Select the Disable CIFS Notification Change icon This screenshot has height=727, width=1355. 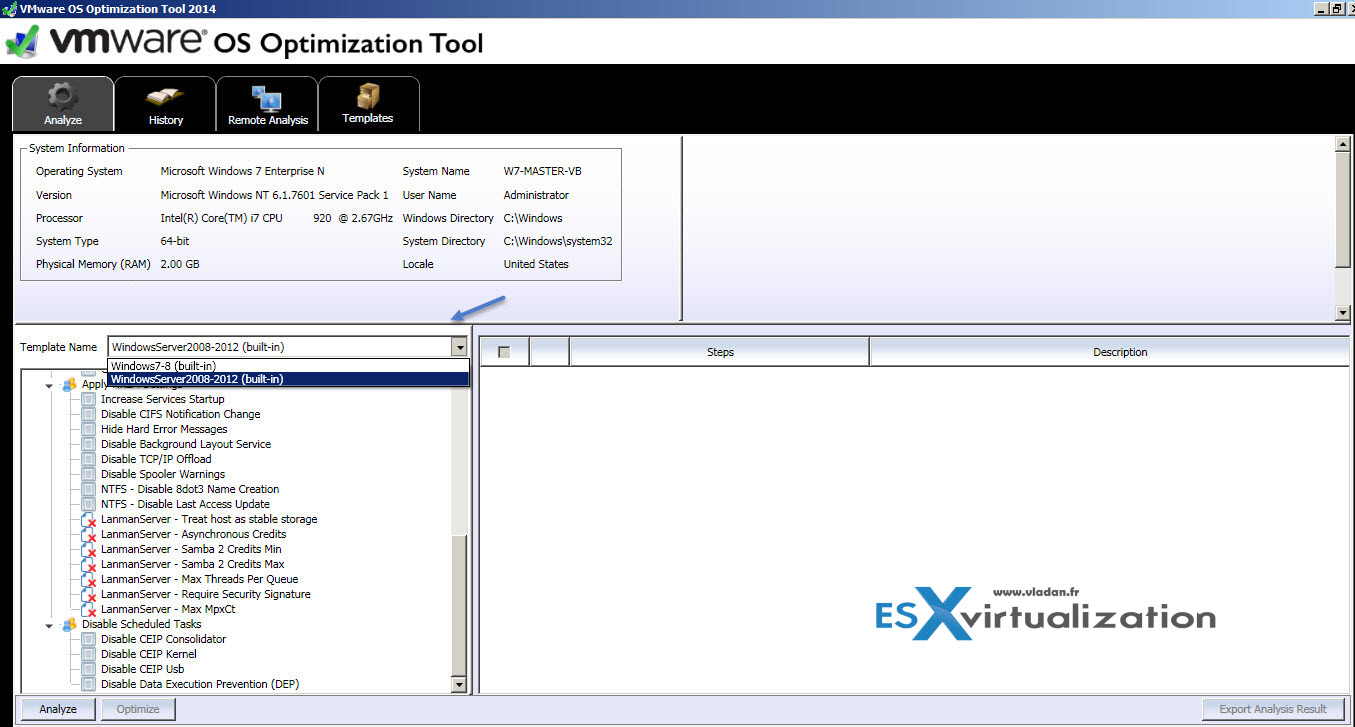pyautogui.click(x=88, y=414)
